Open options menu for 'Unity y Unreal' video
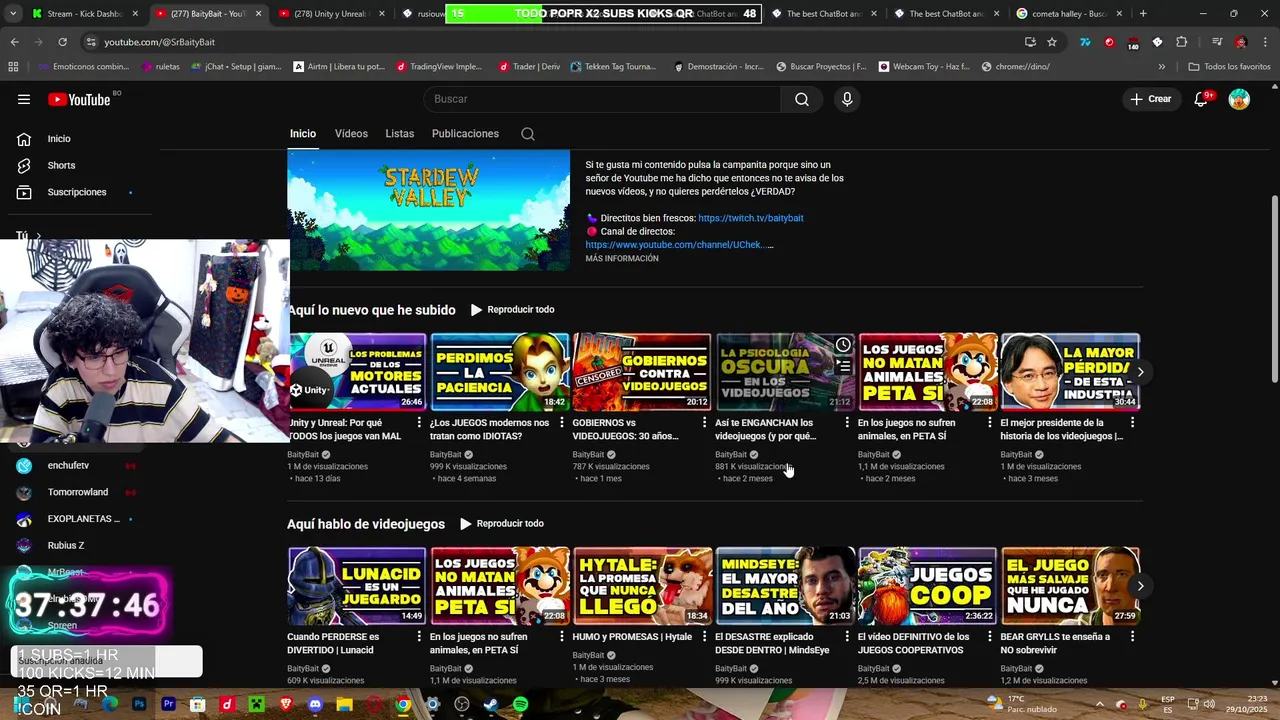 pos(419,423)
